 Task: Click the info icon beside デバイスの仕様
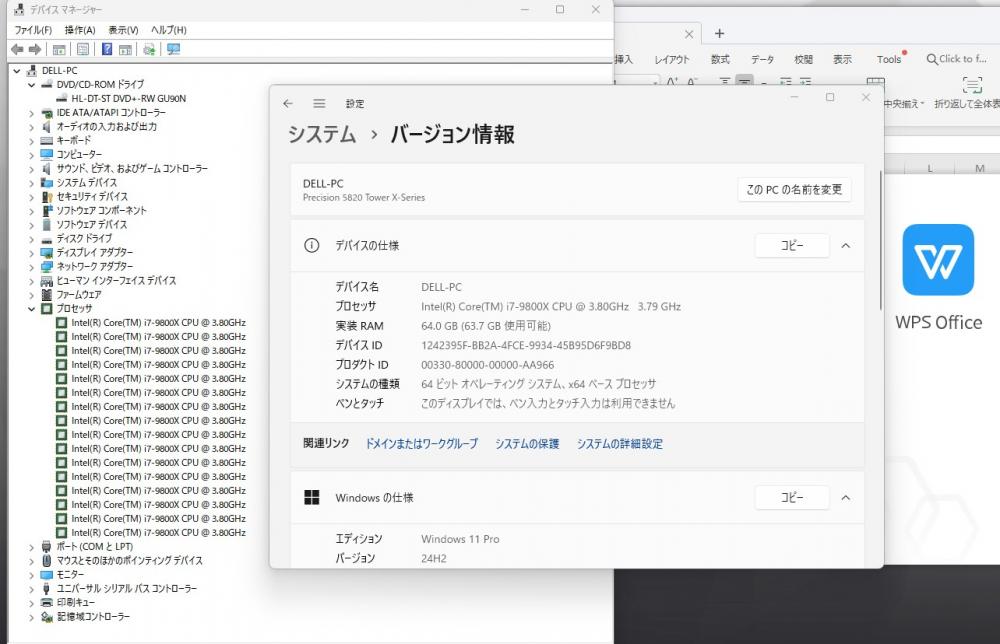tap(311, 245)
